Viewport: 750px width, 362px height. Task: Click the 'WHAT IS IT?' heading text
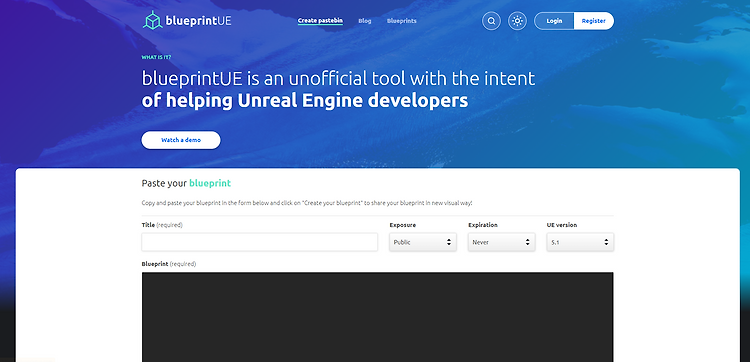pos(156,57)
